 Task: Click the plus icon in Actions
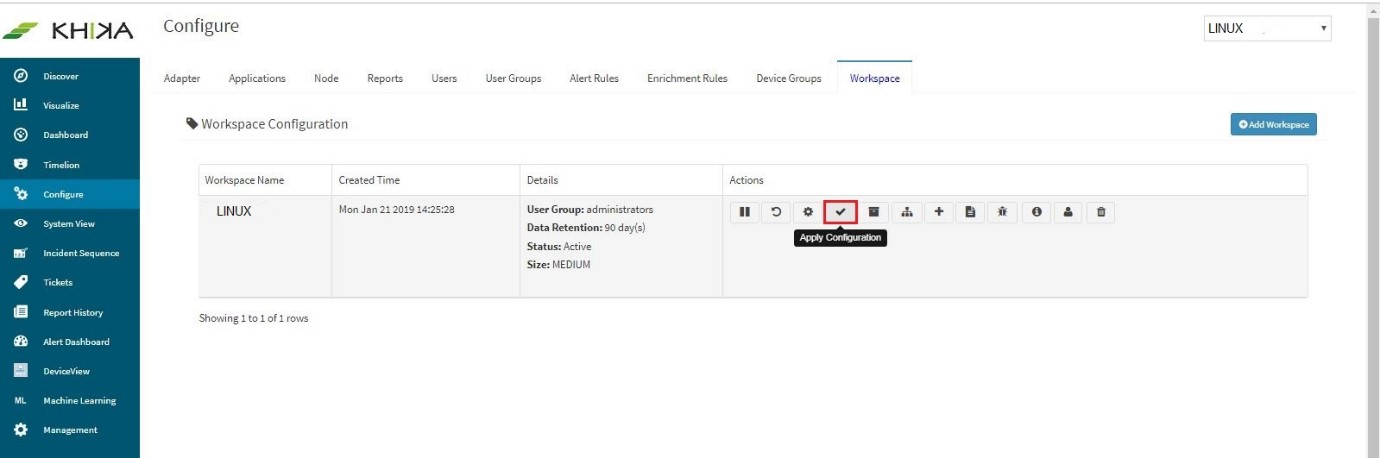(x=939, y=212)
